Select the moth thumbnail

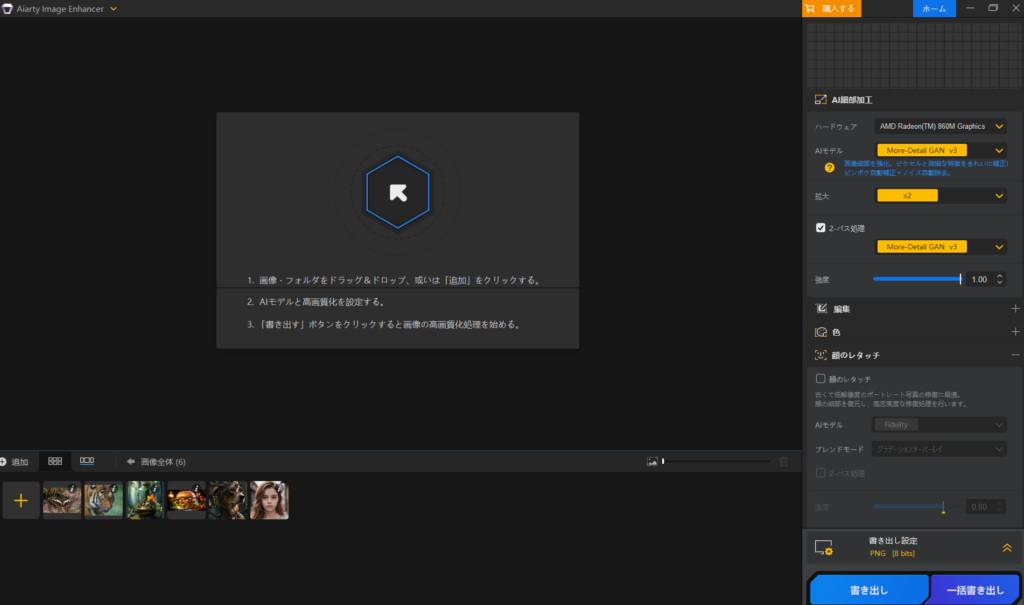62,500
